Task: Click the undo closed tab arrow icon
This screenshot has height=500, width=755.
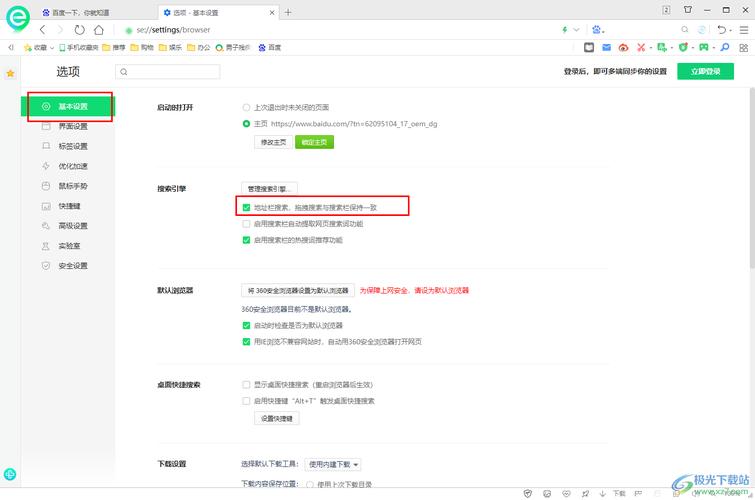Action: [x=721, y=30]
